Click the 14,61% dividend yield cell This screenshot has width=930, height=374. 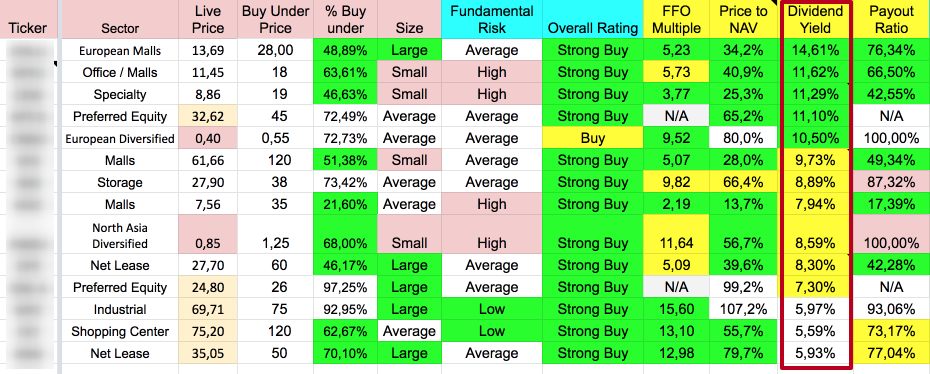(817, 50)
